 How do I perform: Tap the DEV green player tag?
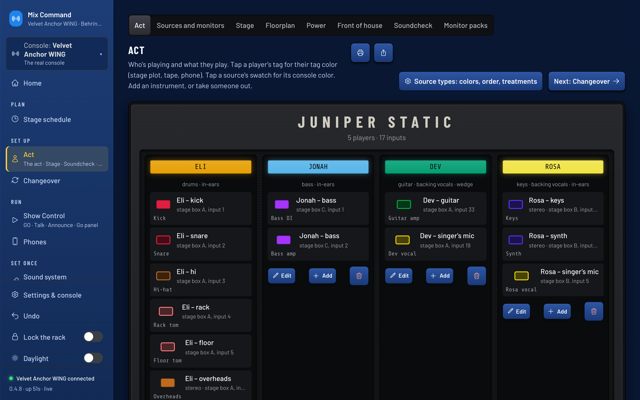(436, 167)
